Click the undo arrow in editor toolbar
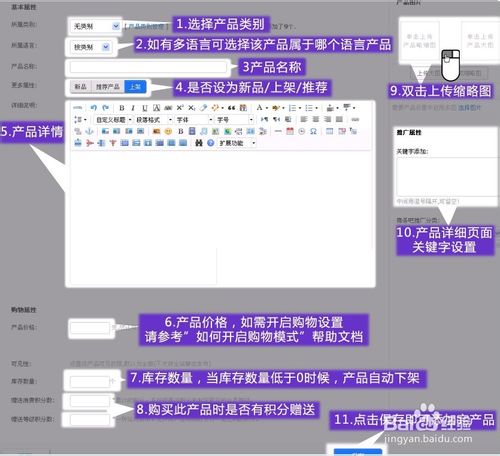This screenshot has width=500, height=456. 94,108
